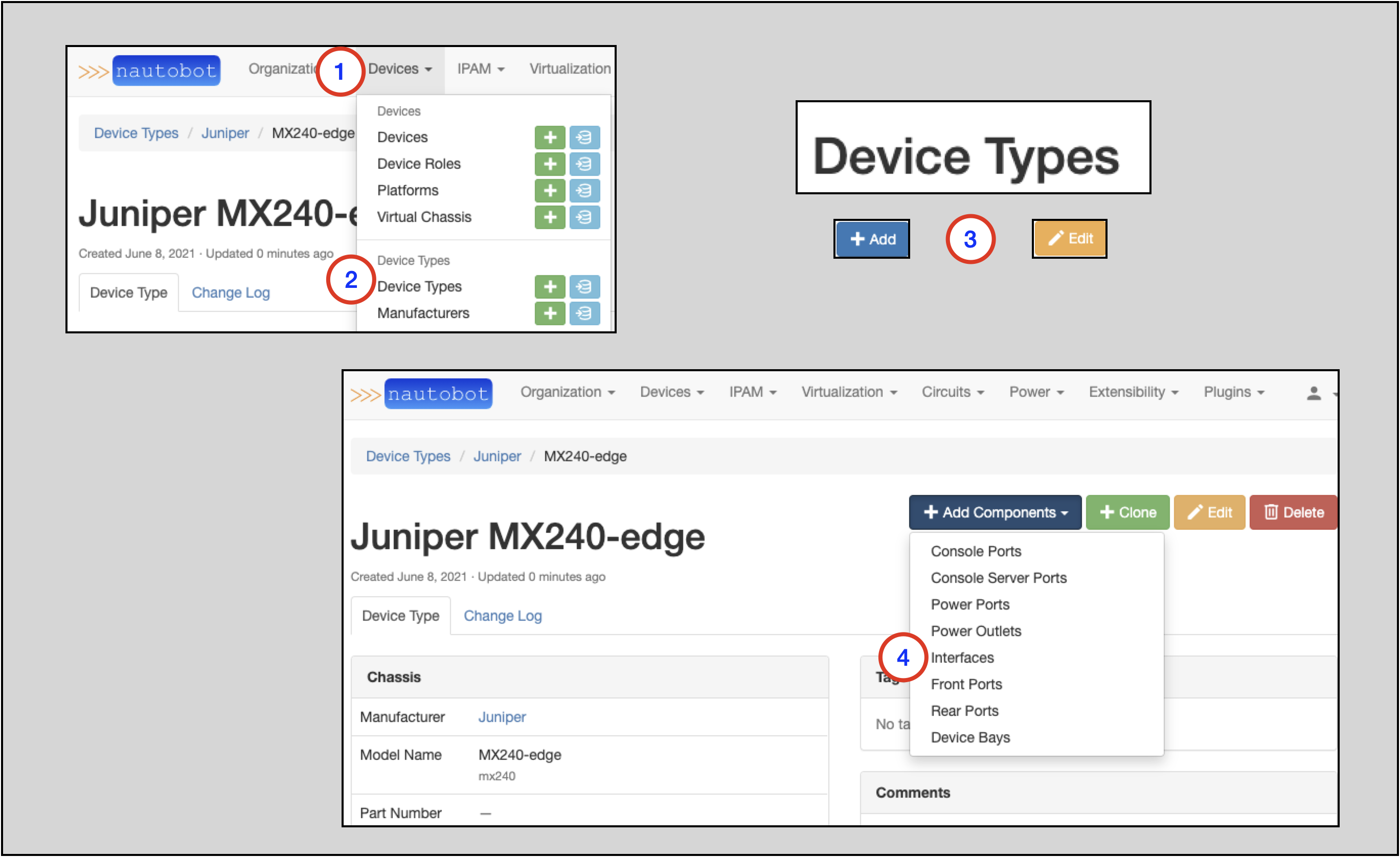
Task: Click the import icon beside Device Types
Action: pos(584,286)
